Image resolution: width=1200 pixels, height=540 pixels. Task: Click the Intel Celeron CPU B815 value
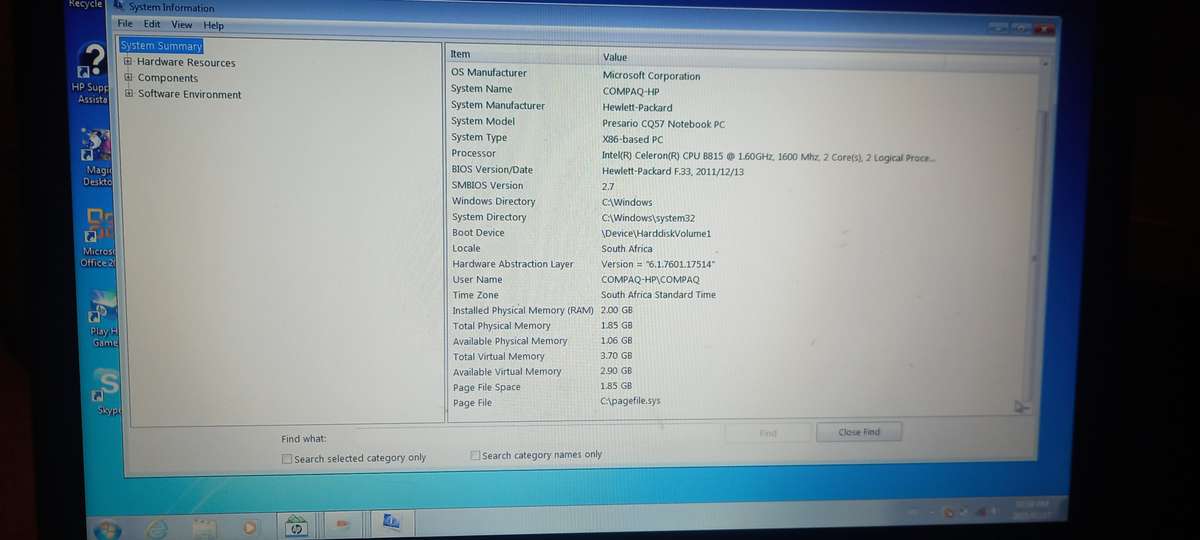tap(768, 157)
